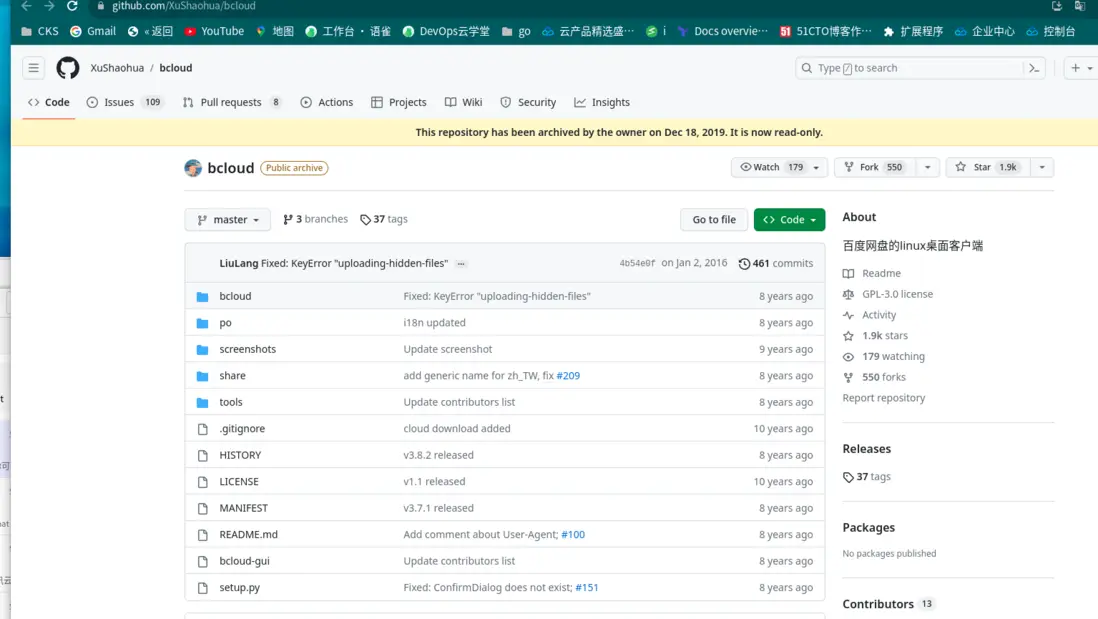Screen dimensions: 1098x619
Task: Open the Docs overview bookmark
Action: coord(723,31)
